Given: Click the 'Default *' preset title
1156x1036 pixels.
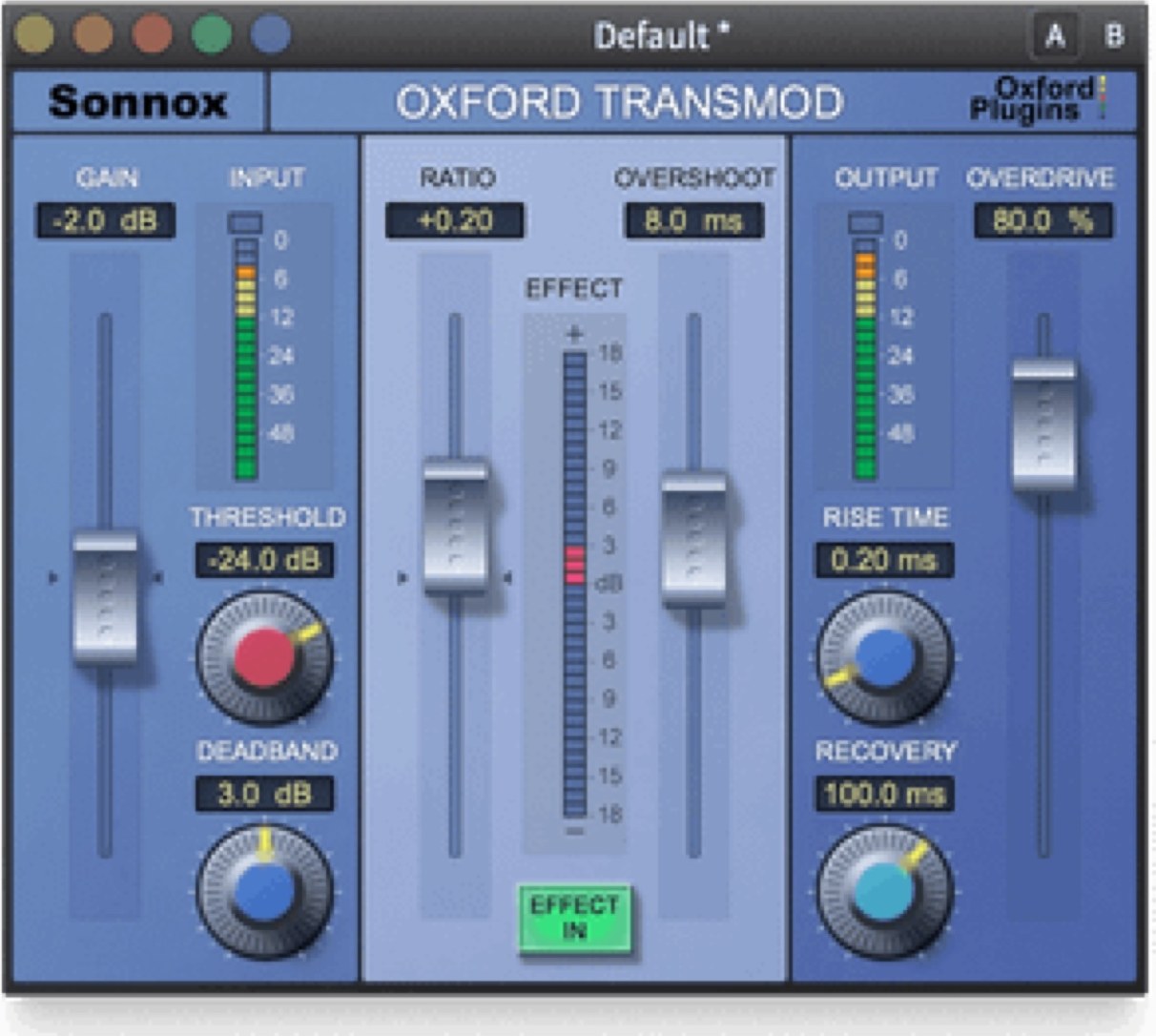Looking at the screenshot, I should click(x=661, y=36).
